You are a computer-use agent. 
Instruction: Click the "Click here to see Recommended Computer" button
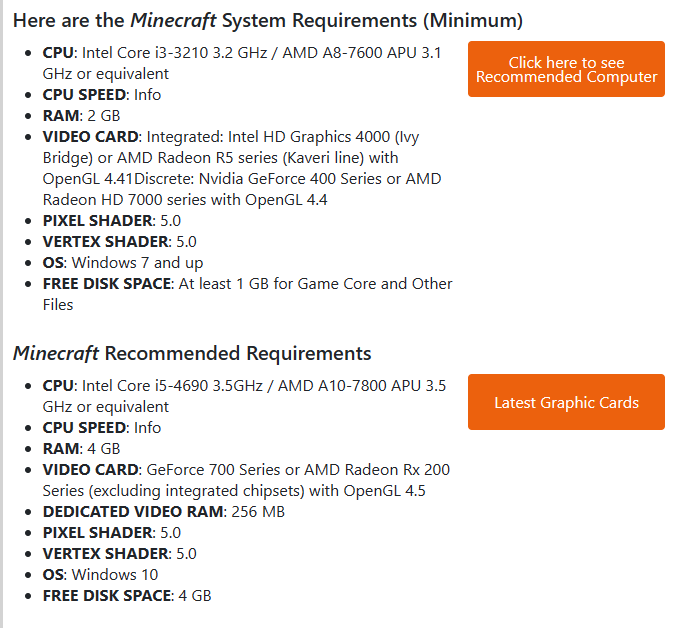point(566,69)
